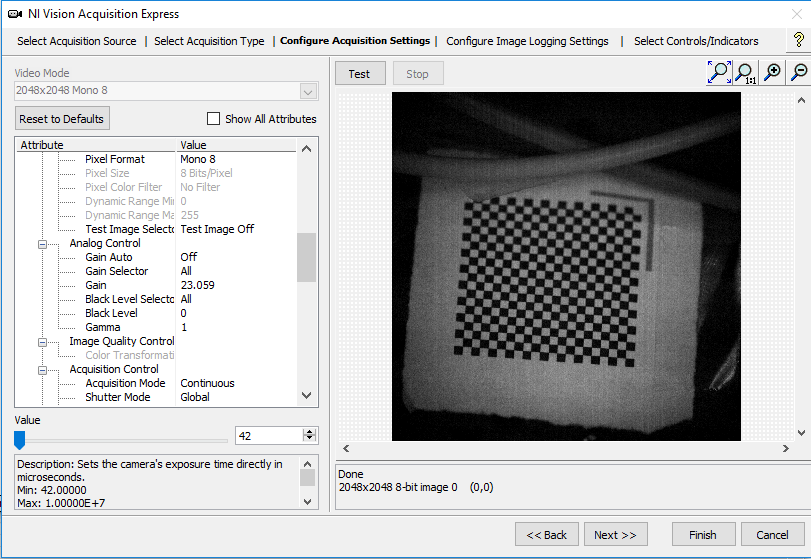Go to the Select Controls/Indicators tab
This screenshot has width=811, height=559.
point(696,41)
